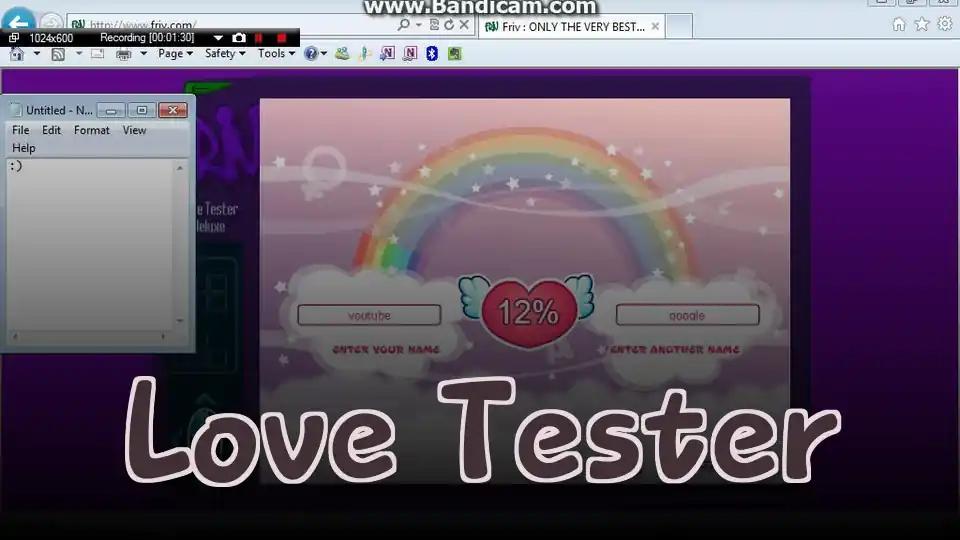Open Notepad File menu

pos(20,130)
